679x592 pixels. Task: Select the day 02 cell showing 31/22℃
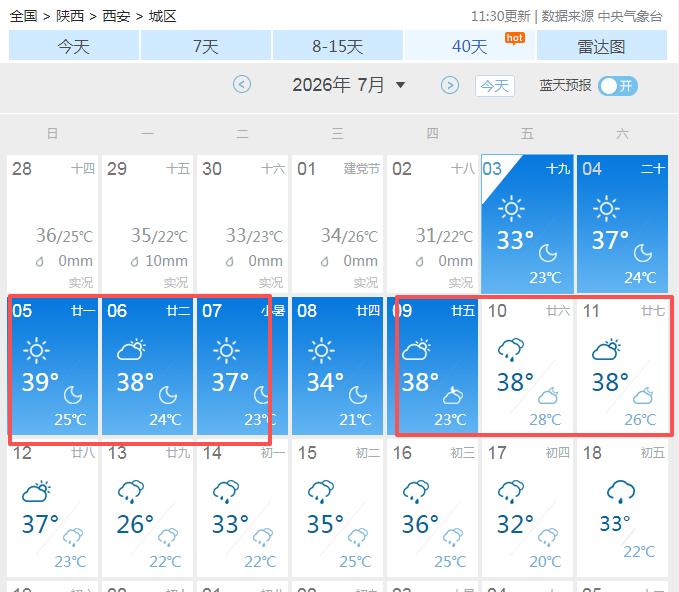coord(432,223)
